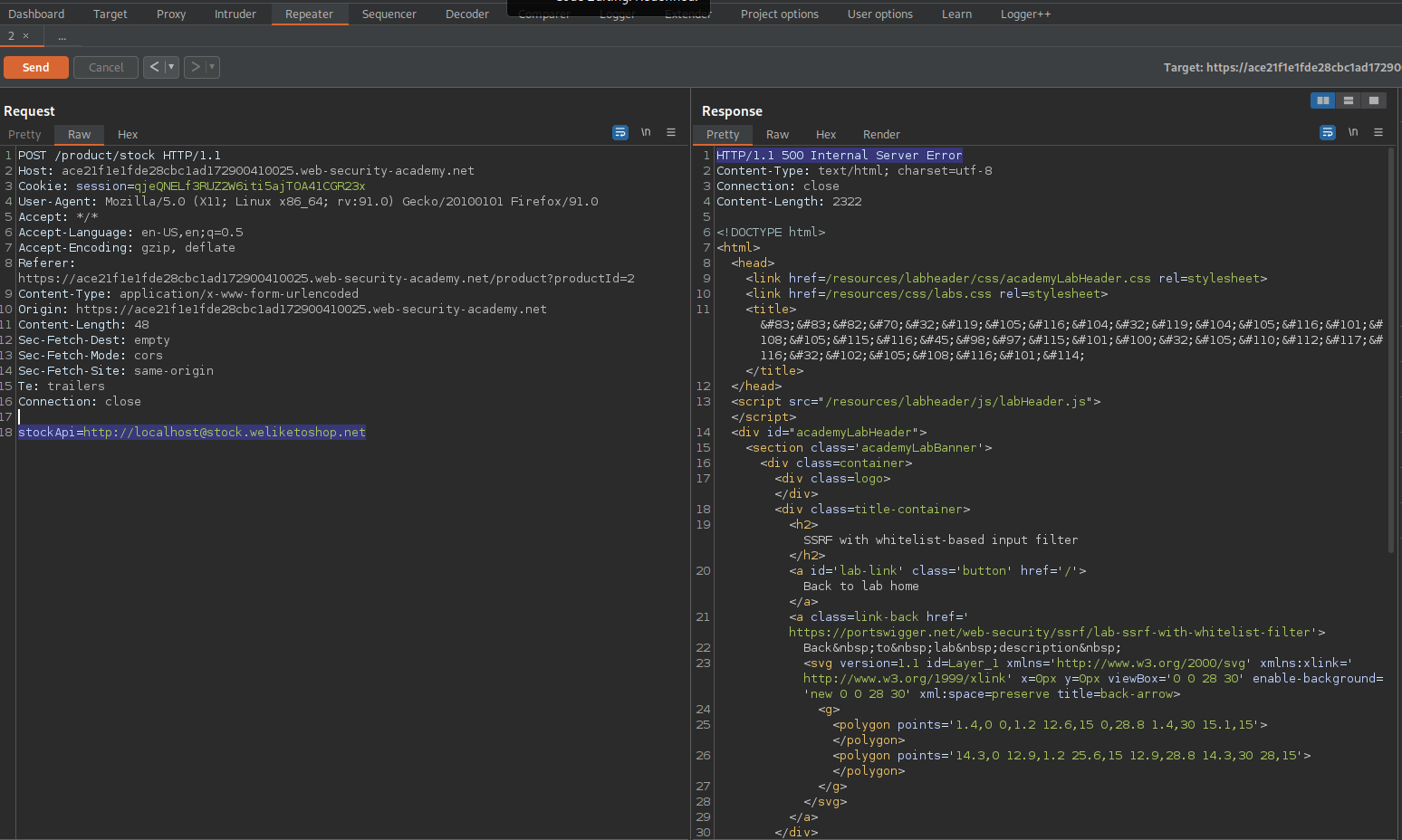The width and height of the screenshot is (1402, 840).
Task: Toggle request word wrap icon
Action: click(620, 132)
